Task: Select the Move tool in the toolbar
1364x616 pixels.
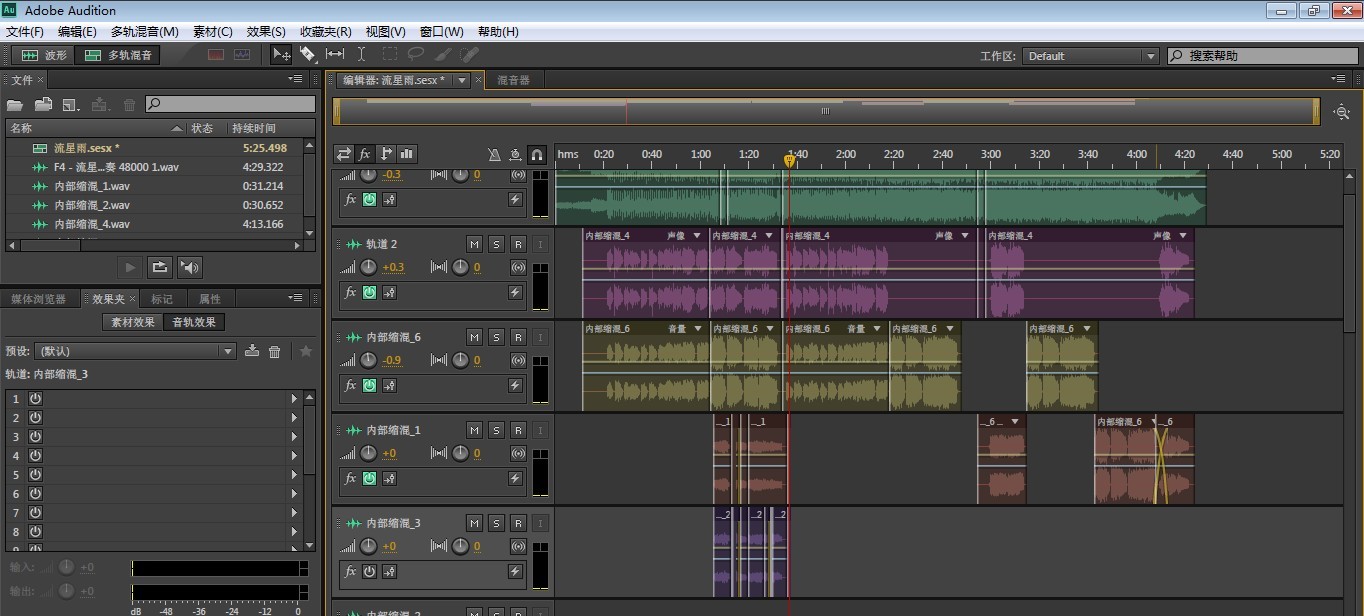Action: (x=282, y=55)
